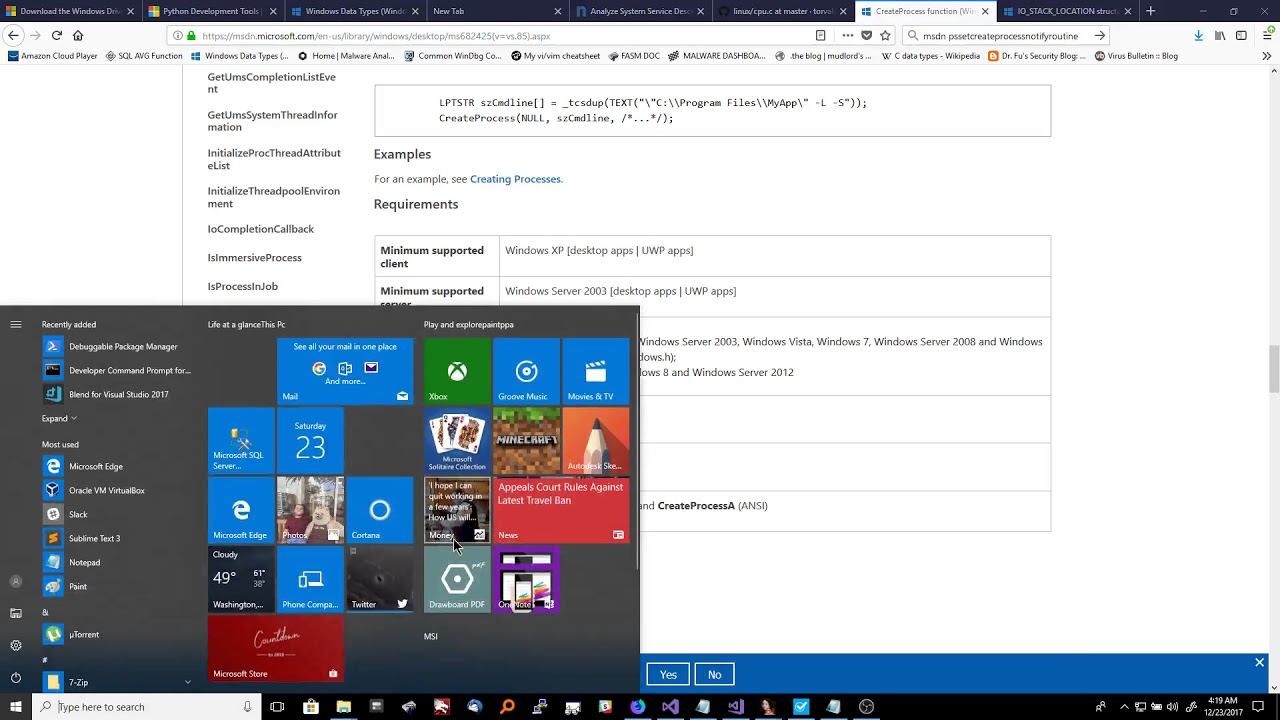Bookmark this page with star icon
The image size is (1280, 720).
(885, 35)
